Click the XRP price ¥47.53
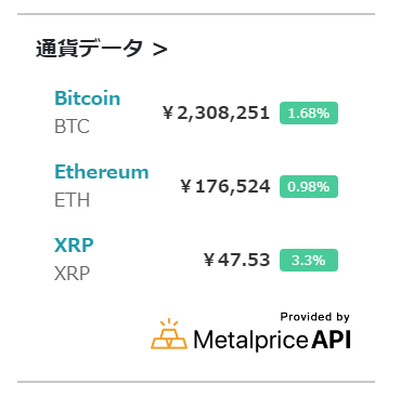Viewport: 400px width, 397px height. (x=237, y=260)
